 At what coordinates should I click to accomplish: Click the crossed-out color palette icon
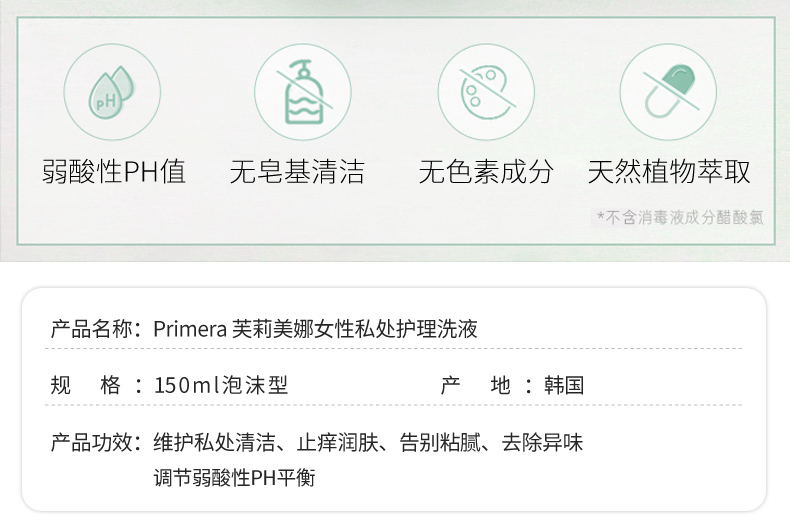click(486, 92)
